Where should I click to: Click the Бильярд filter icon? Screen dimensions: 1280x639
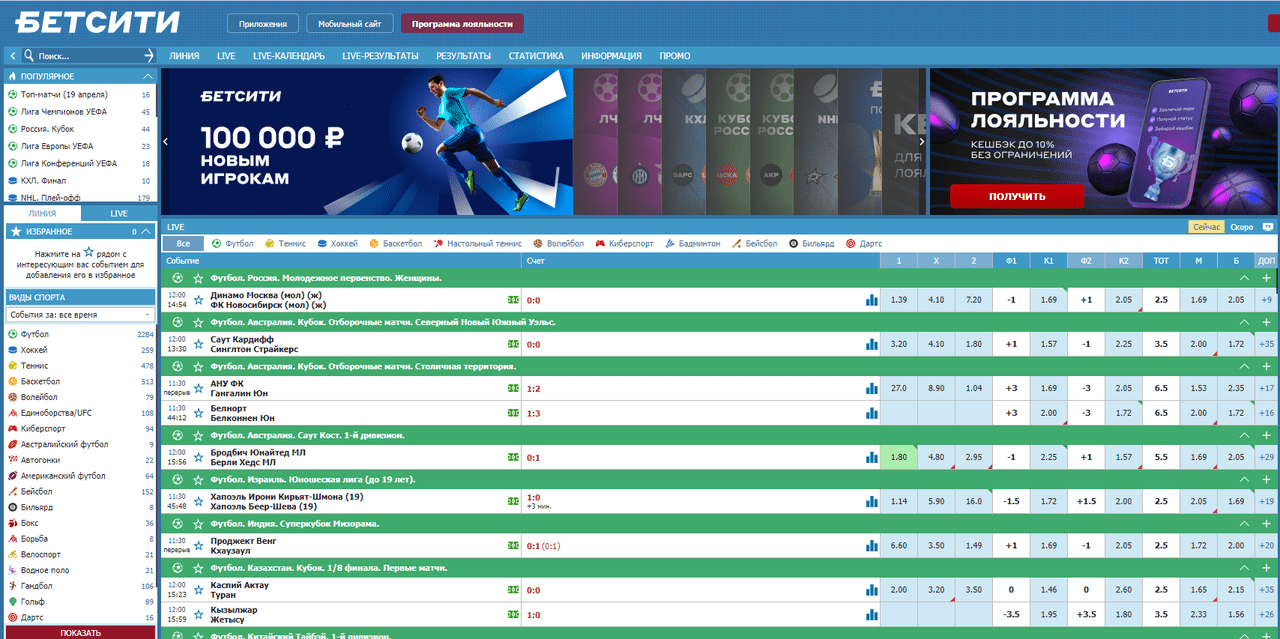pos(793,243)
